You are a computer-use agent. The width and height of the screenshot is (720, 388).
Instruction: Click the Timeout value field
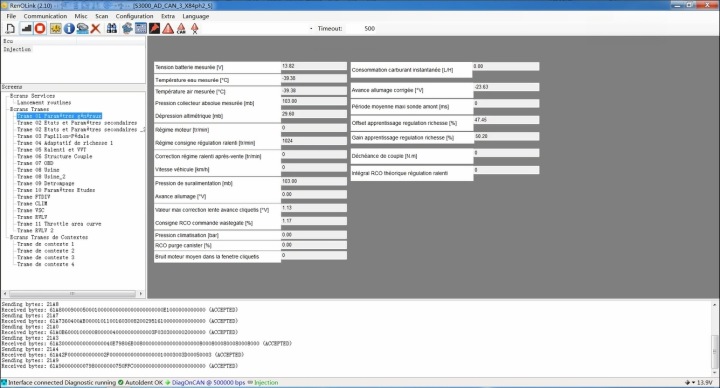[x=370, y=28]
